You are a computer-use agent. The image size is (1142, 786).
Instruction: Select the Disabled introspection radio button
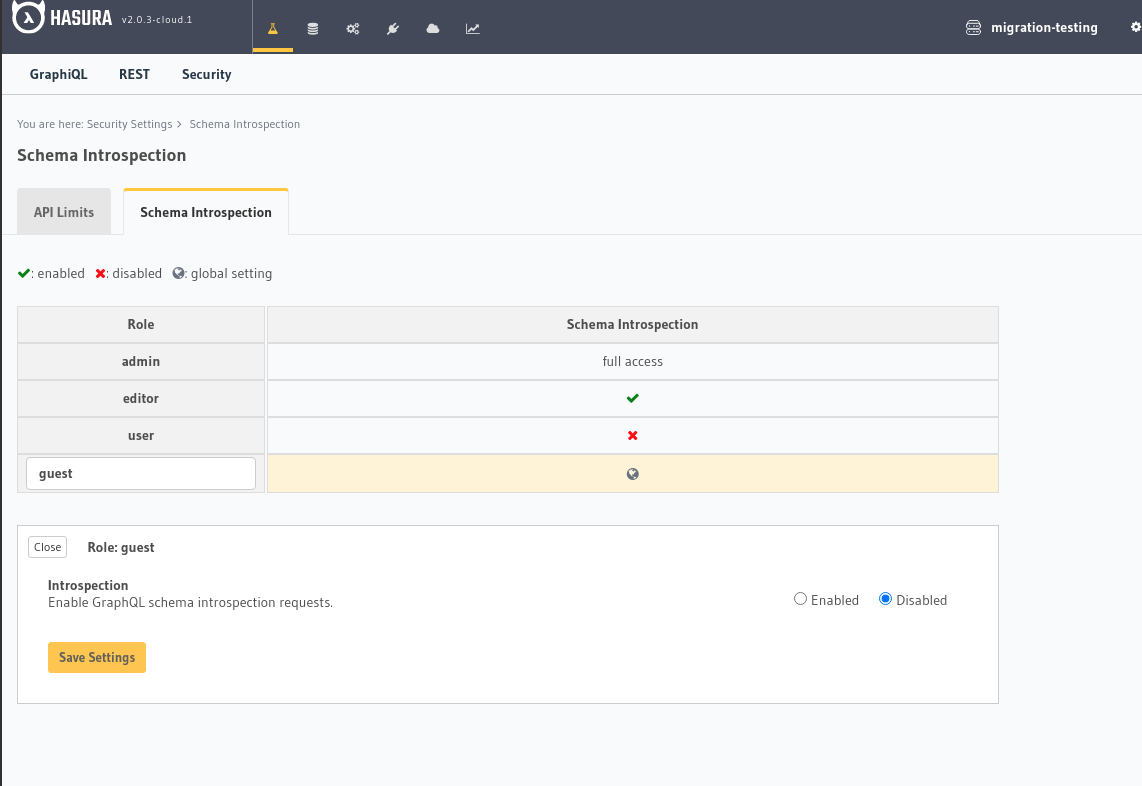(x=885, y=599)
